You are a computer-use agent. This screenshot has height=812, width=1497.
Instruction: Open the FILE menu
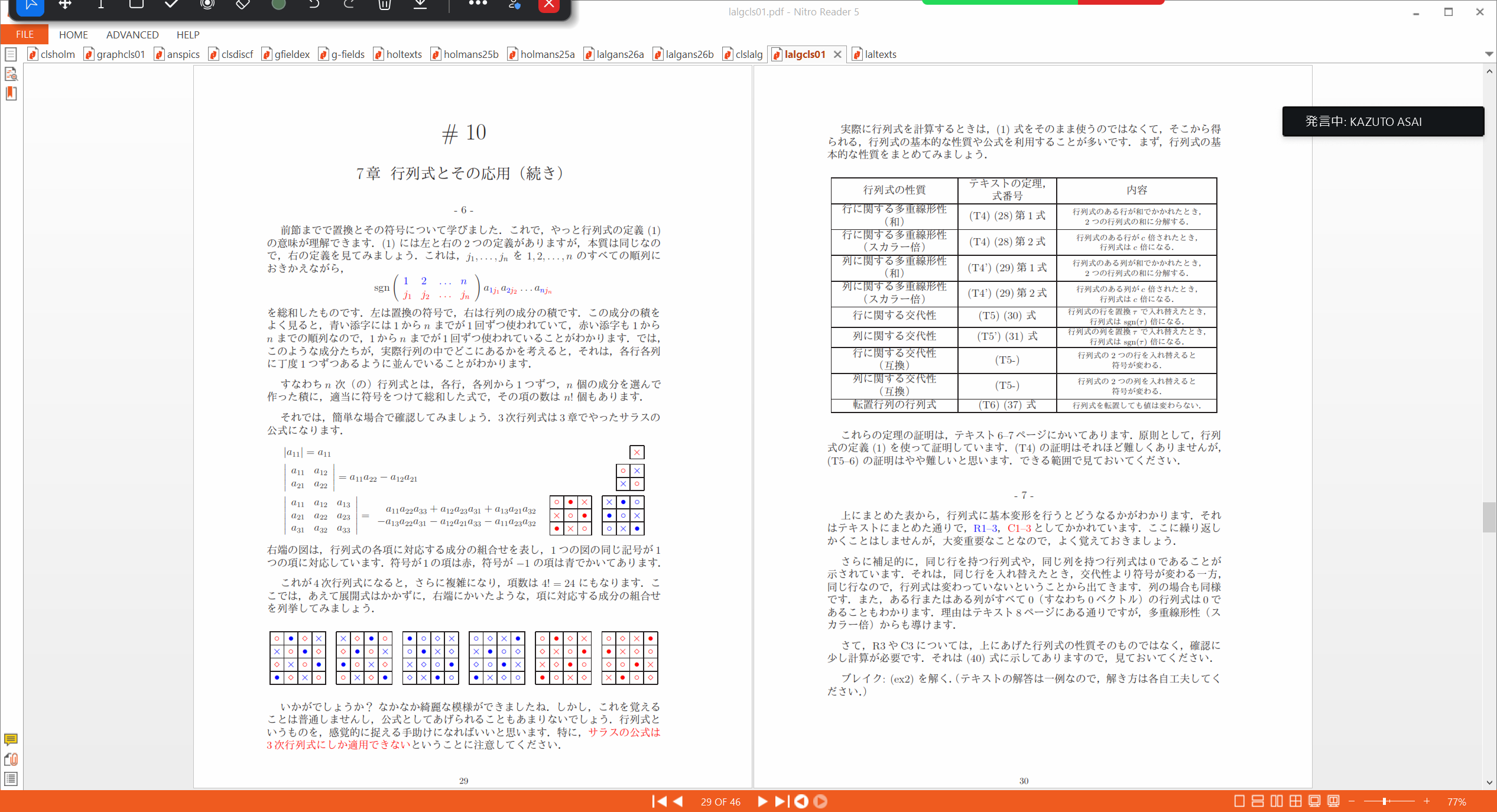[24, 34]
